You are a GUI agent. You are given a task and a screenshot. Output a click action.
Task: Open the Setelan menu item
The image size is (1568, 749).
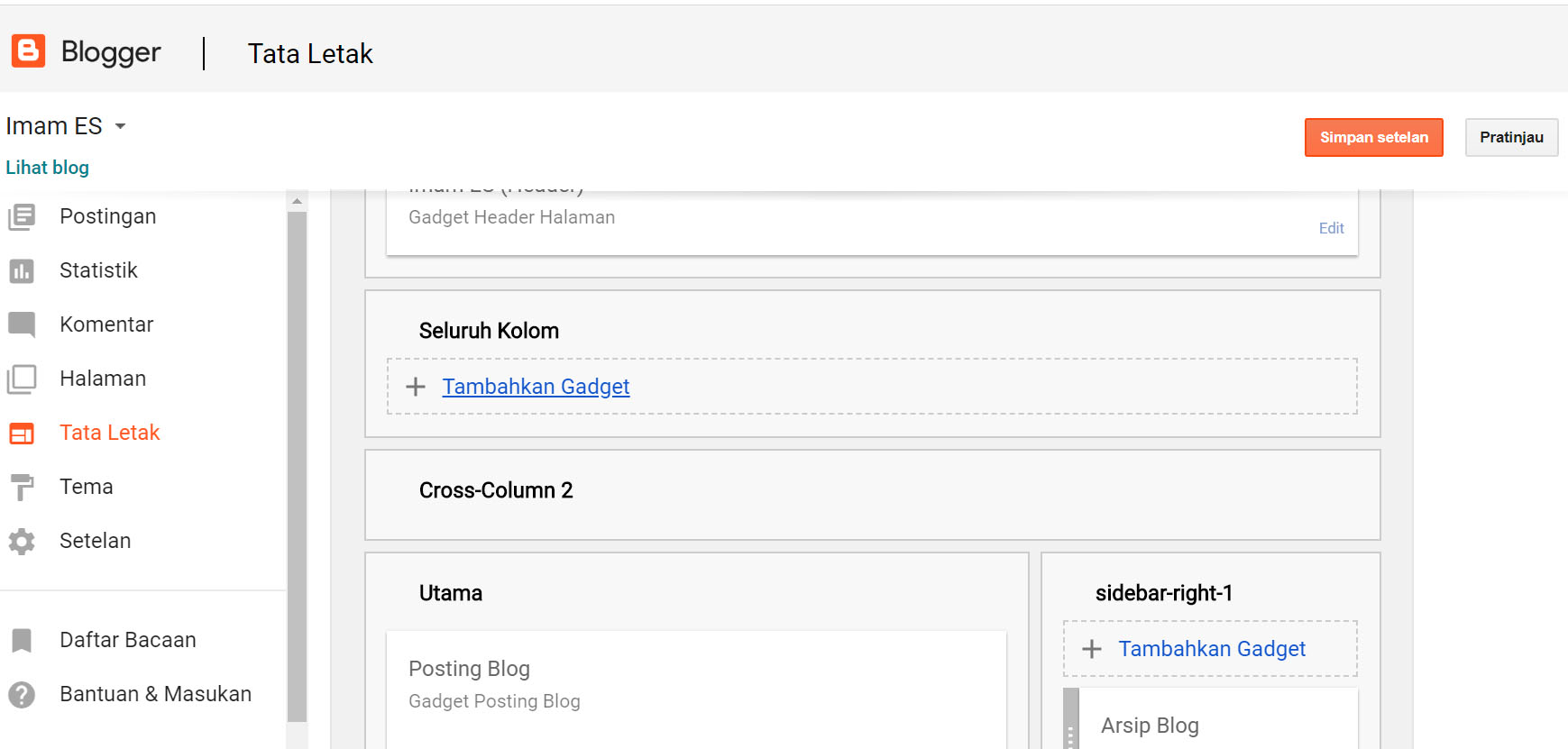(96, 541)
